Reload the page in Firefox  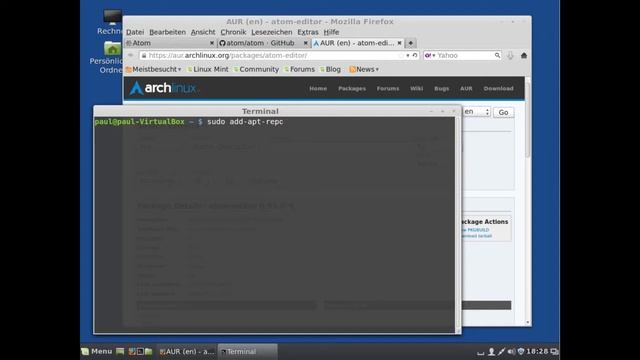[x=415, y=55]
